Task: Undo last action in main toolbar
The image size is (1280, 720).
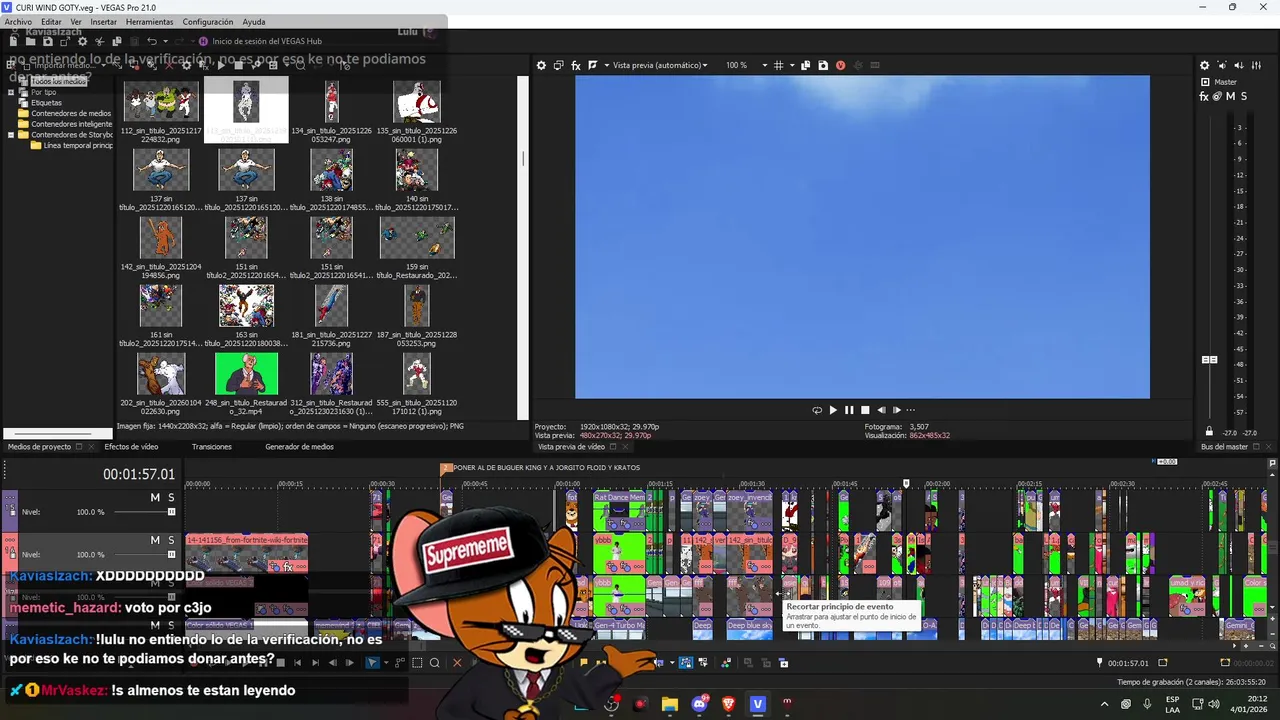Action: (x=152, y=41)
